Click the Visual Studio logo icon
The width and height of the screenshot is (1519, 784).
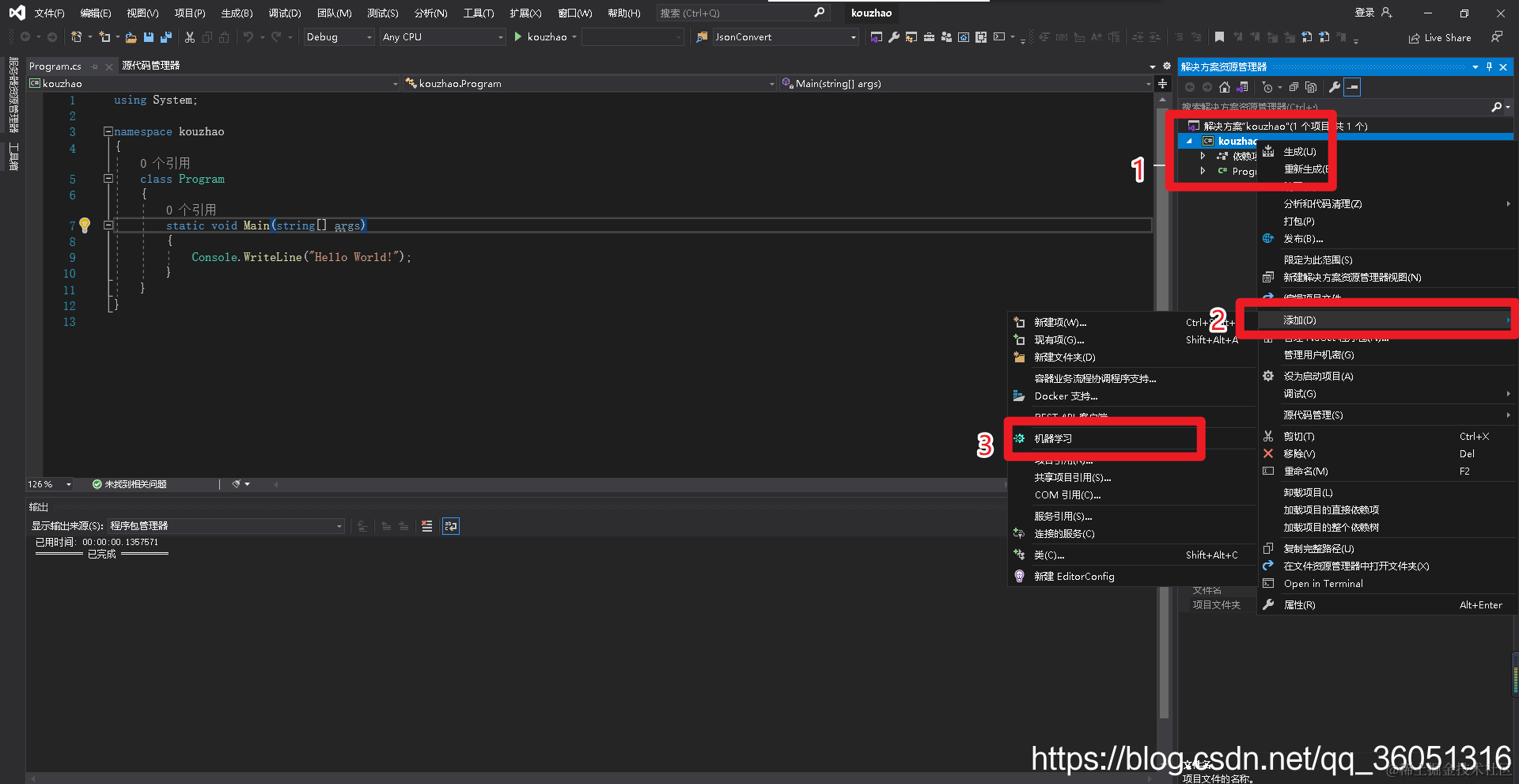coord(17,13)
